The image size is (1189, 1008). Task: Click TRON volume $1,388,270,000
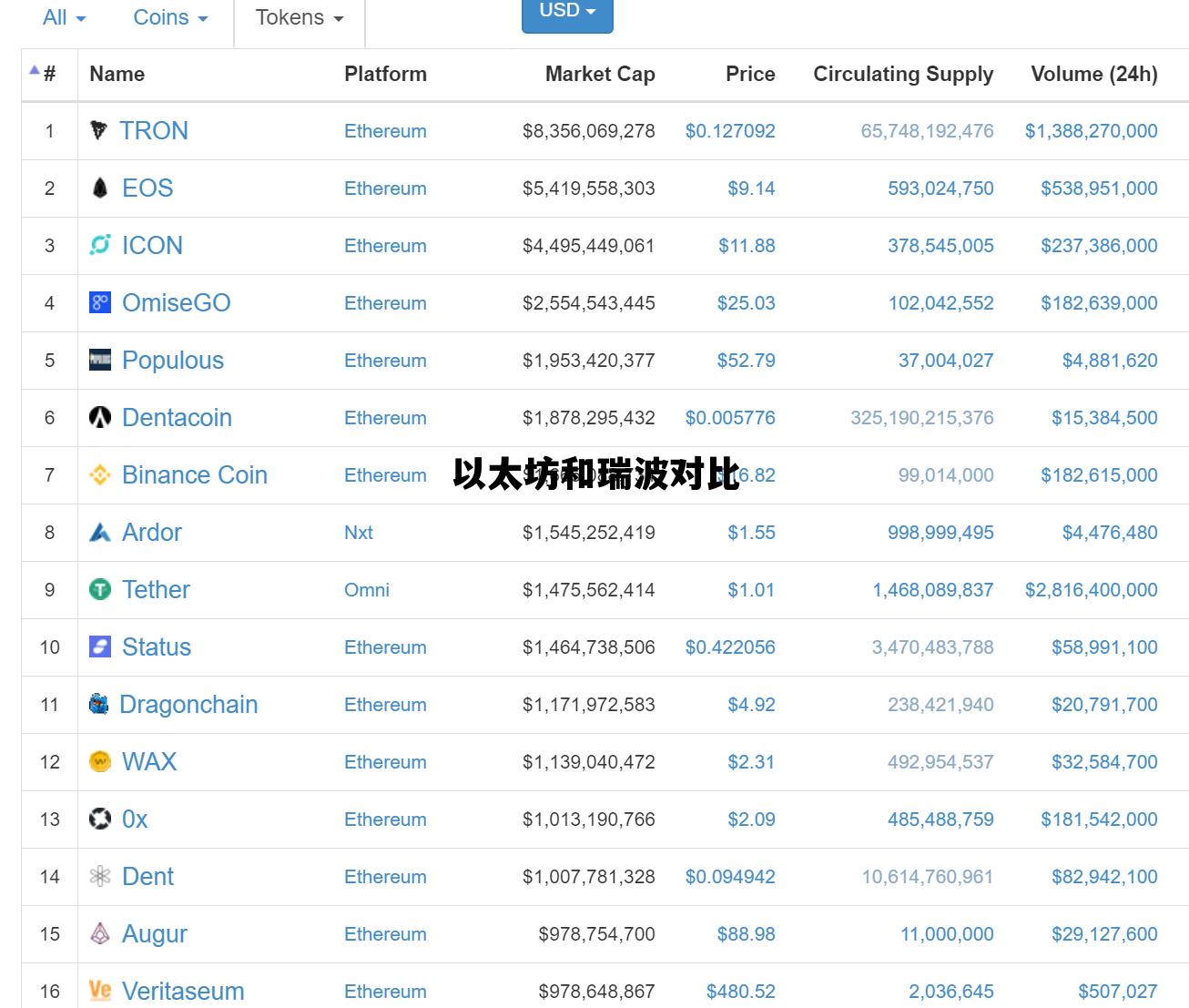click(1092, 130)
